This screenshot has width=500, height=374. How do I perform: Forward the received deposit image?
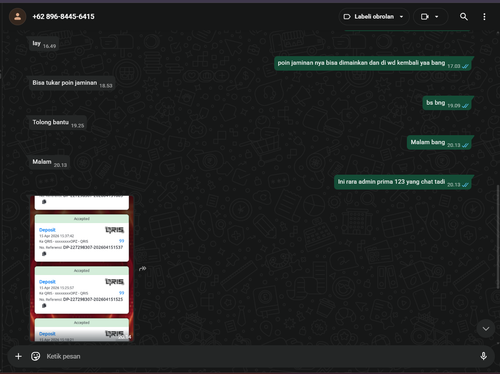point(143,268)
